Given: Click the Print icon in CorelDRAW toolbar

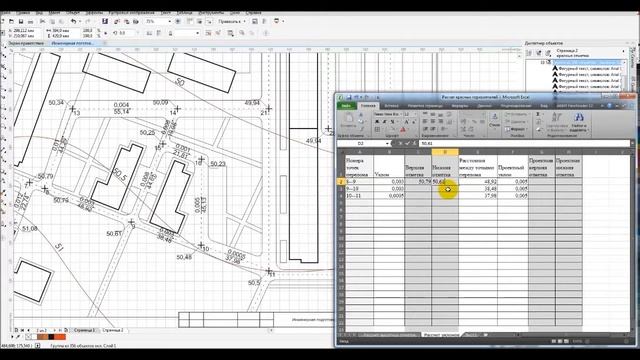Looking at the screenshot, I should [x=31, y=22].
